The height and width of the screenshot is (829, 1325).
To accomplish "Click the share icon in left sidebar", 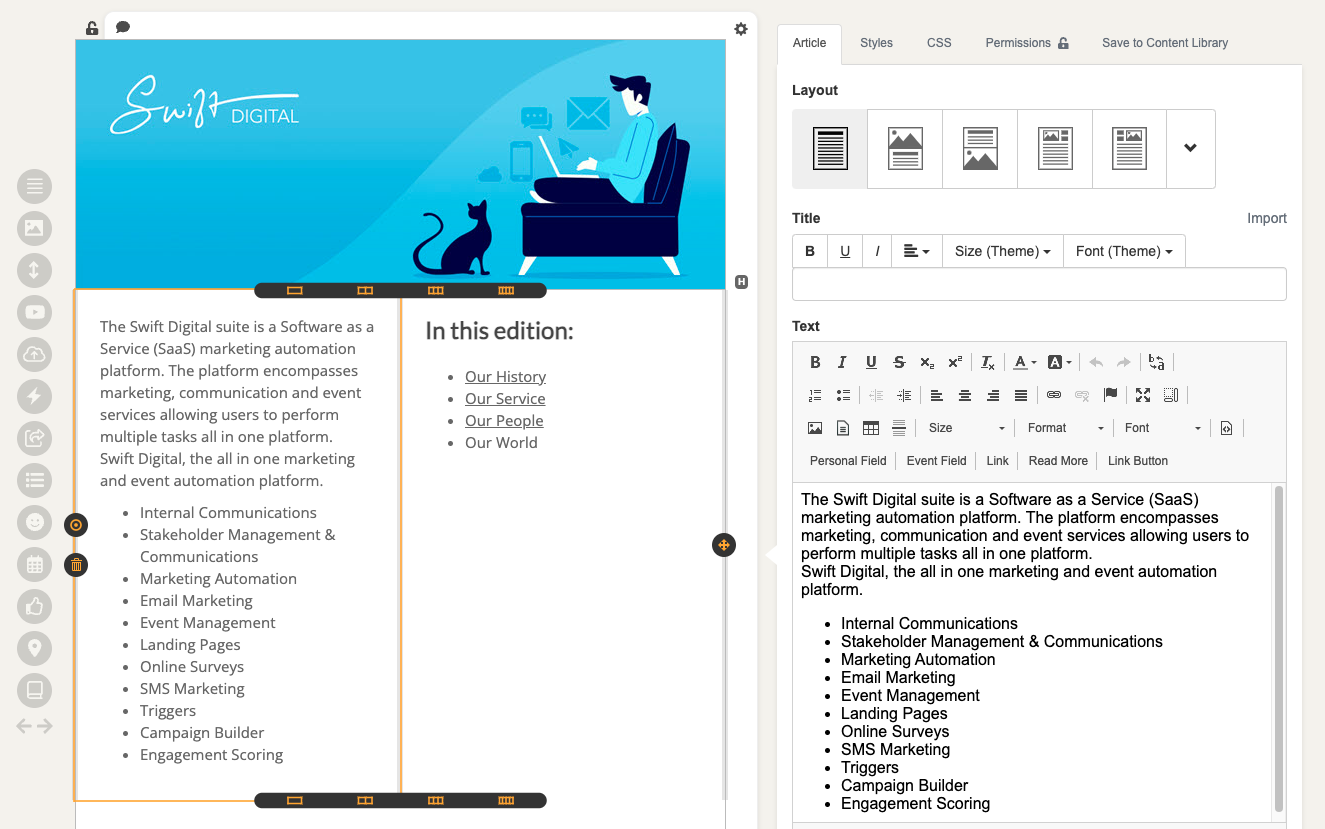I will (x=35, y=438).
